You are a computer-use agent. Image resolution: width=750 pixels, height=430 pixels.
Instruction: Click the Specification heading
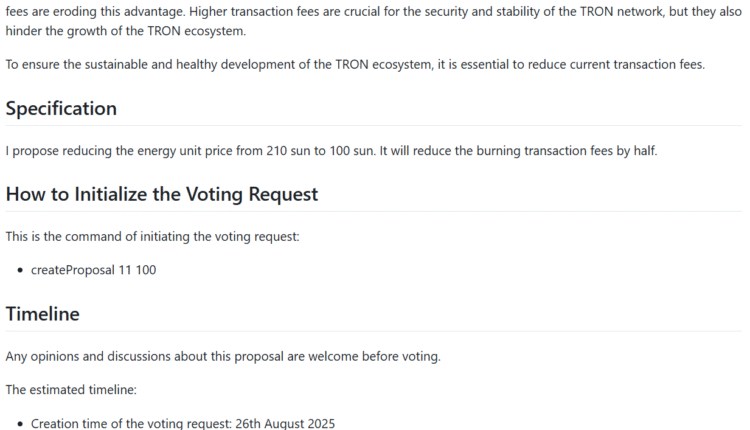click(61, 108)
